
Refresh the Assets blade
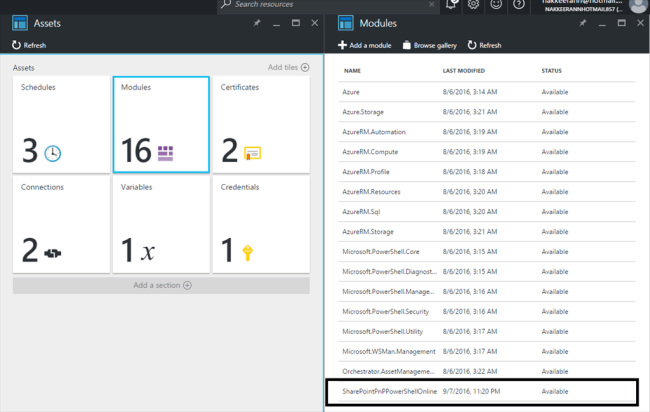pyautogui.click(x=29, y=45)
